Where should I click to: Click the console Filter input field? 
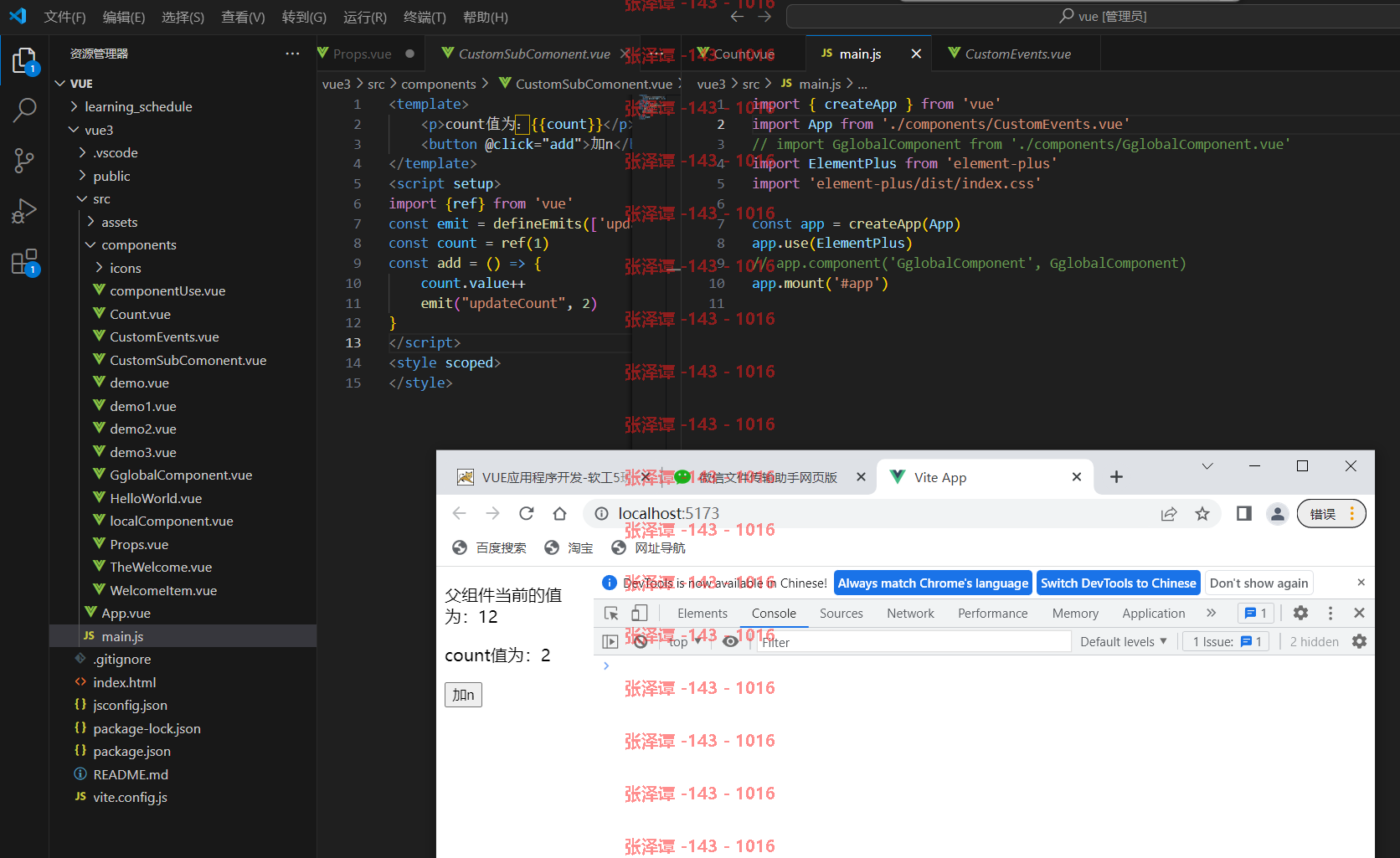(914, 641)
